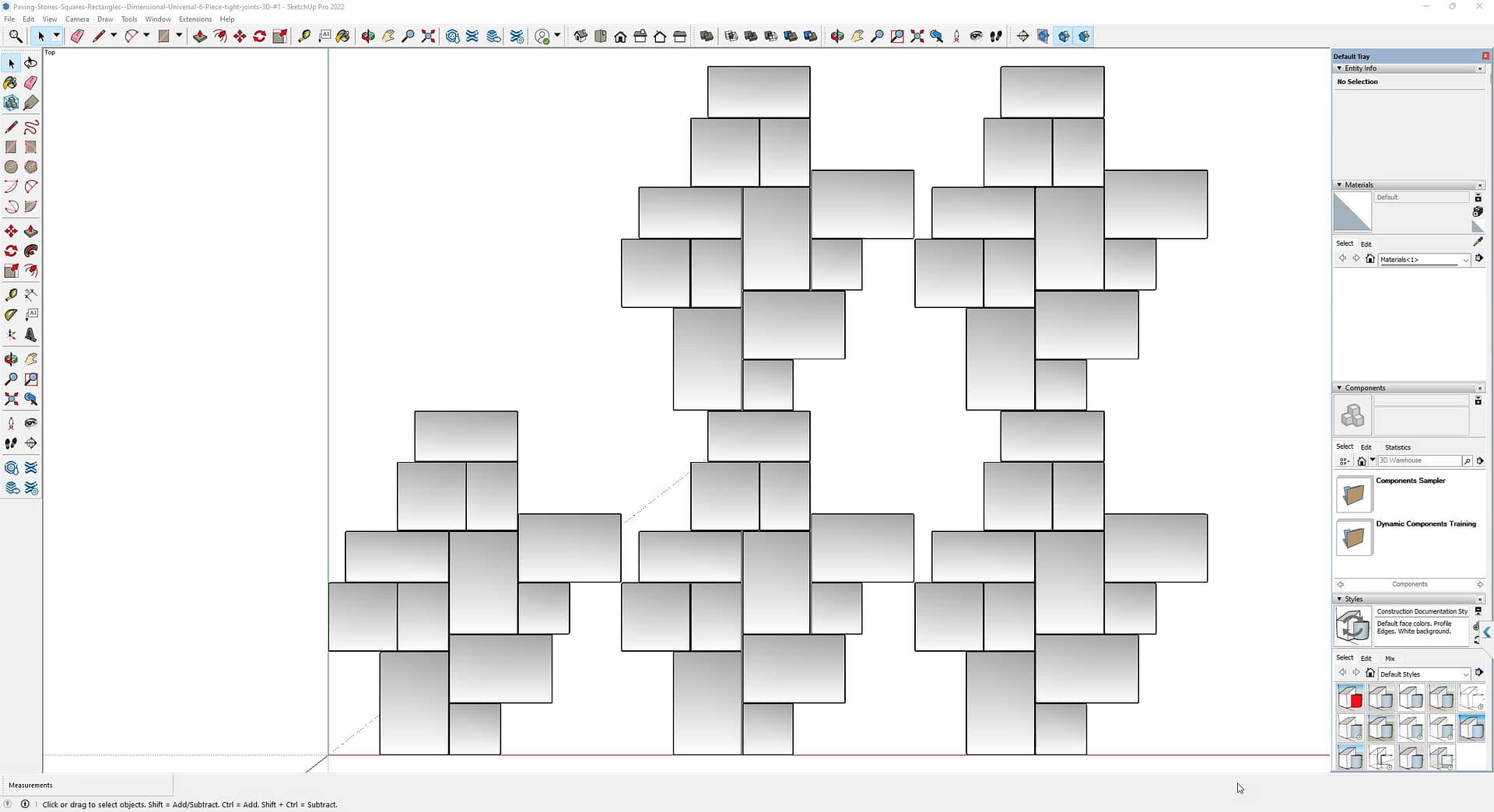Pick the Sample Paint eyedropper
The image size is (1494, 812).
(1478, 243)
